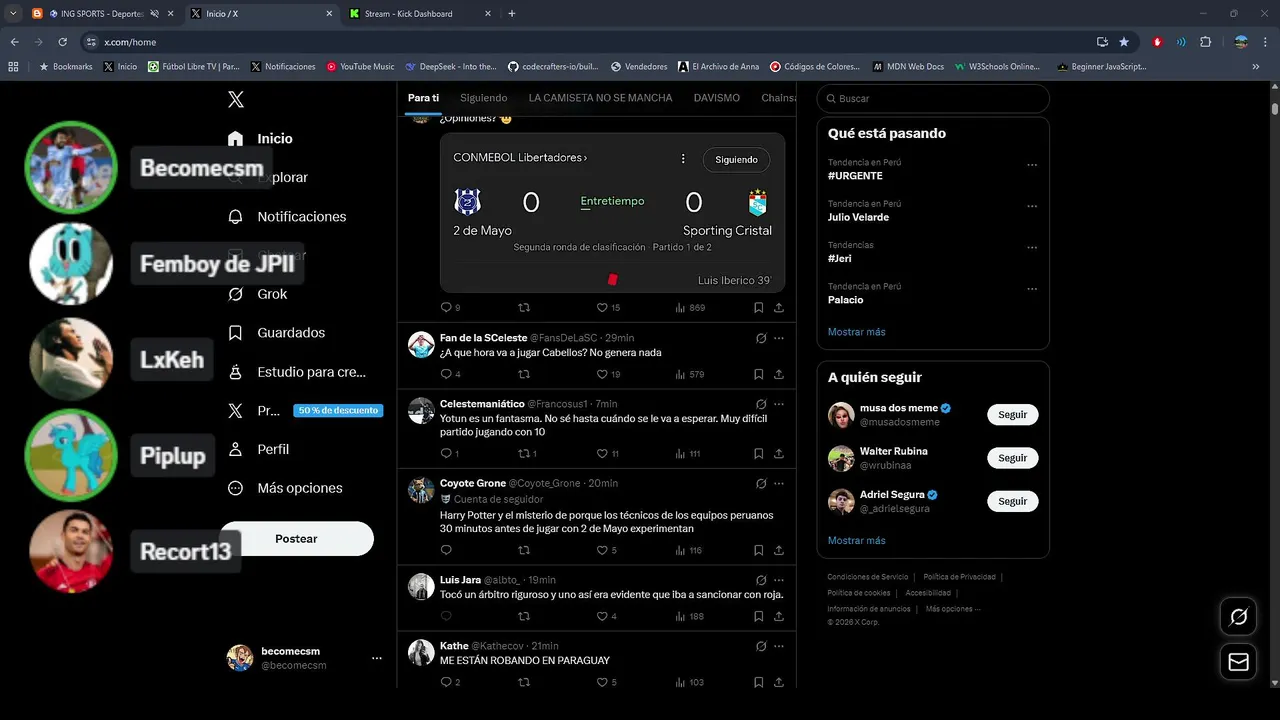Toggle the Siguiendo button on the match card
Screen dimensions: 1280x720
tap(736, 159)
